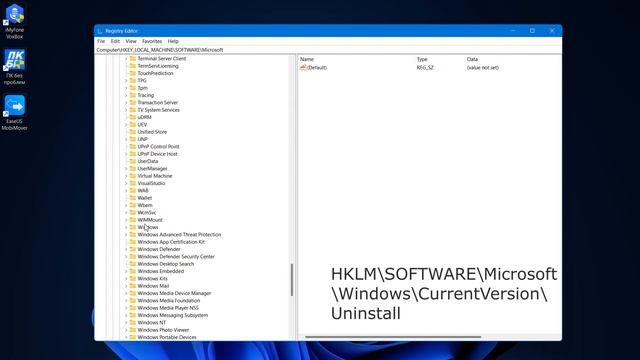Click the Unified Store folder icon
The width and height of the screenshot is (640, 360).
click(x=133, y=132)
